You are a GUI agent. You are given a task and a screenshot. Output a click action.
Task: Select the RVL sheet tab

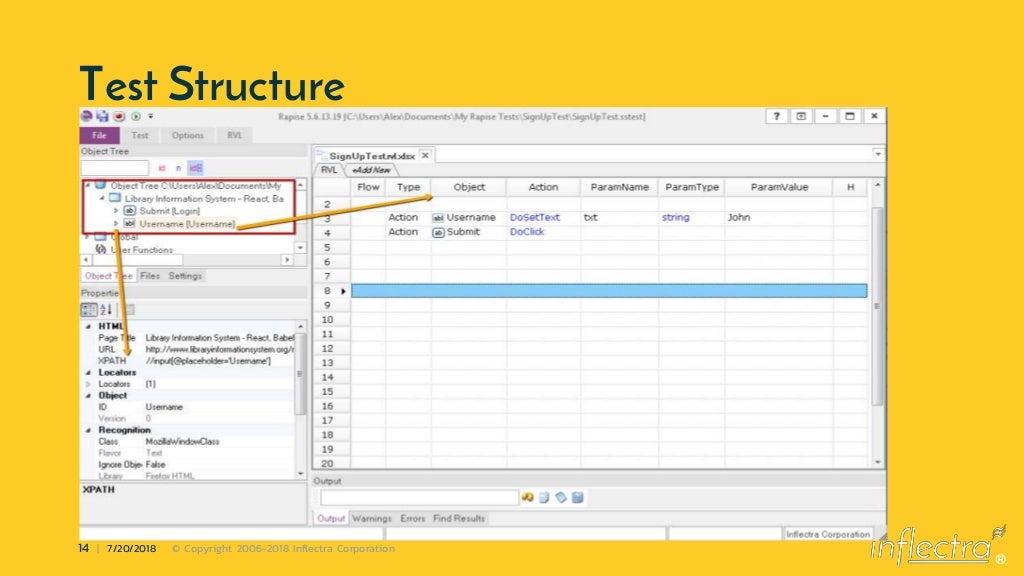coord(328,170)
